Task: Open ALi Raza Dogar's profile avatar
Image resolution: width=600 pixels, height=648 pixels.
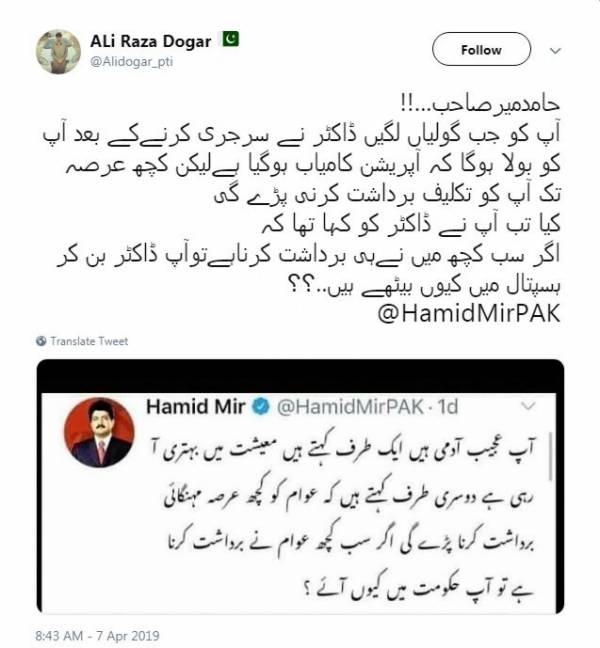Action: point(58,51)
